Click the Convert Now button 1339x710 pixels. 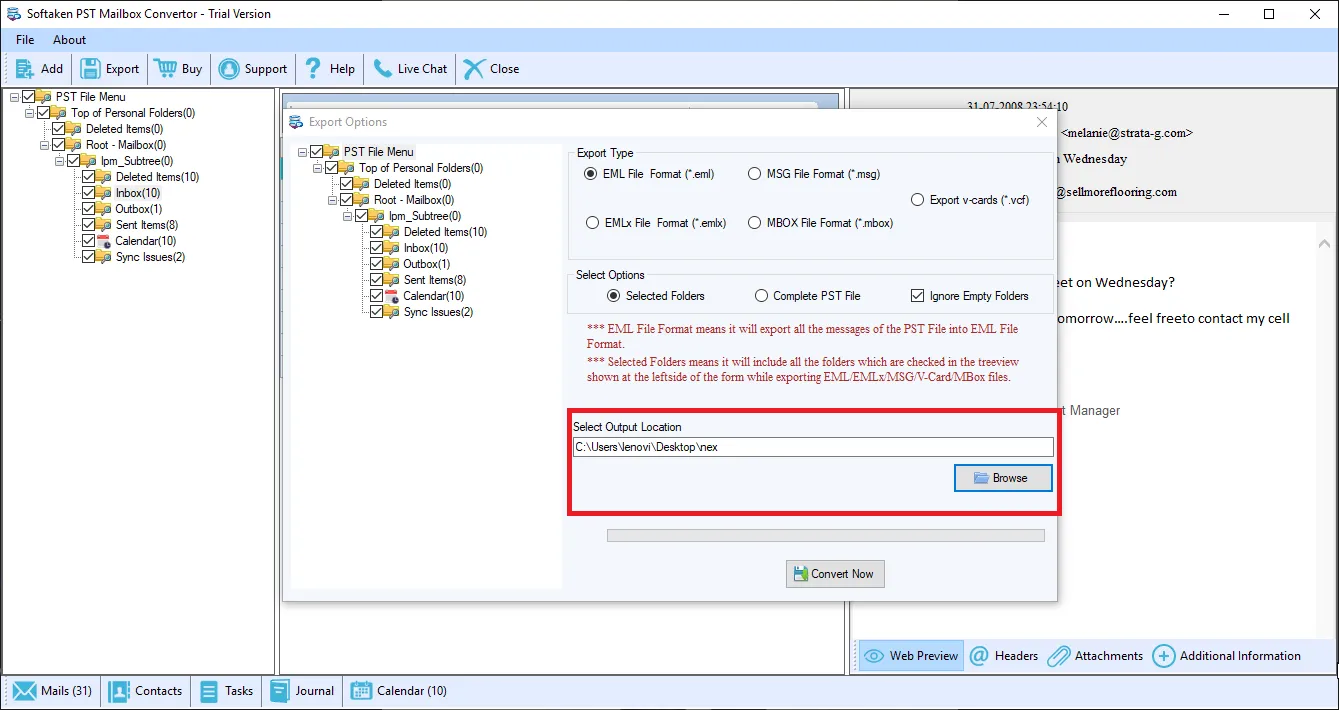click(835, 574)
